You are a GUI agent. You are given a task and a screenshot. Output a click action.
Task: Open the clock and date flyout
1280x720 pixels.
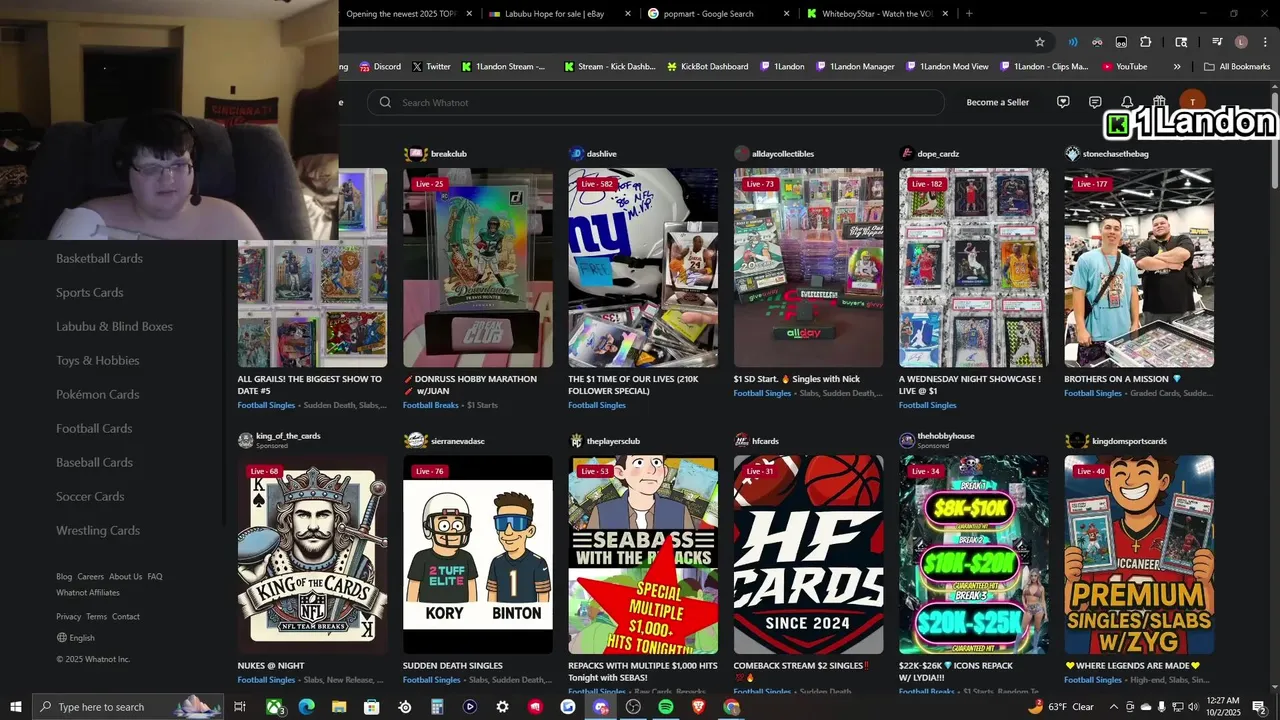click(x=1223, y=707)
